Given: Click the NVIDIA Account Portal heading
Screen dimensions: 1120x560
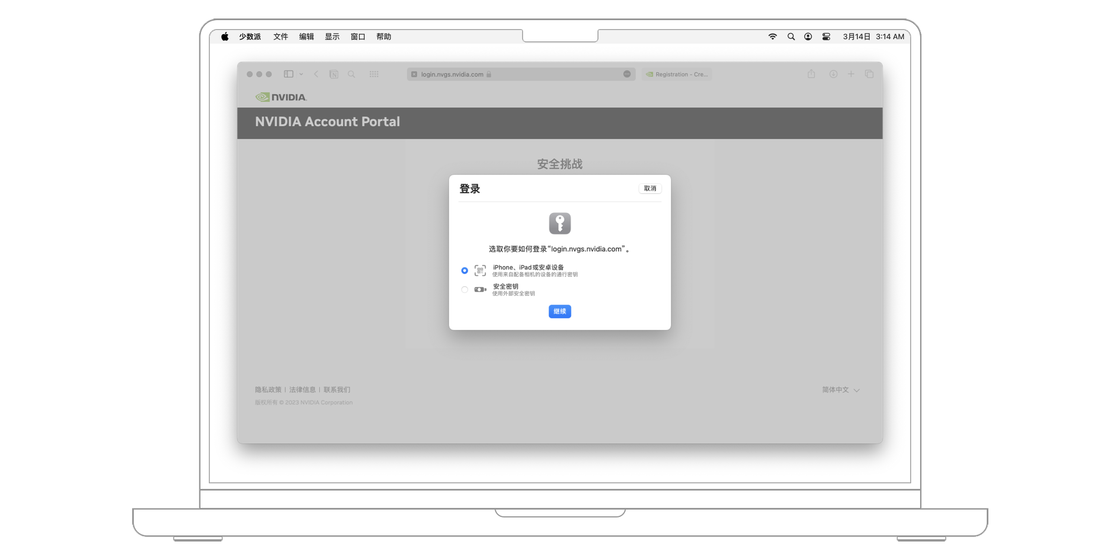Looking at the screenshot, I should click(327, 122).
